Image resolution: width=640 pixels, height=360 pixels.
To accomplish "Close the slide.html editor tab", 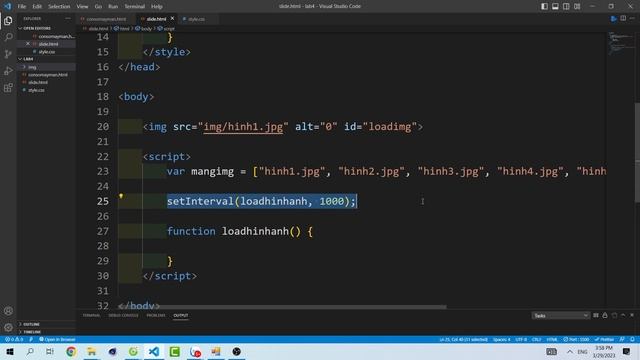I will [x=172, y=19].
